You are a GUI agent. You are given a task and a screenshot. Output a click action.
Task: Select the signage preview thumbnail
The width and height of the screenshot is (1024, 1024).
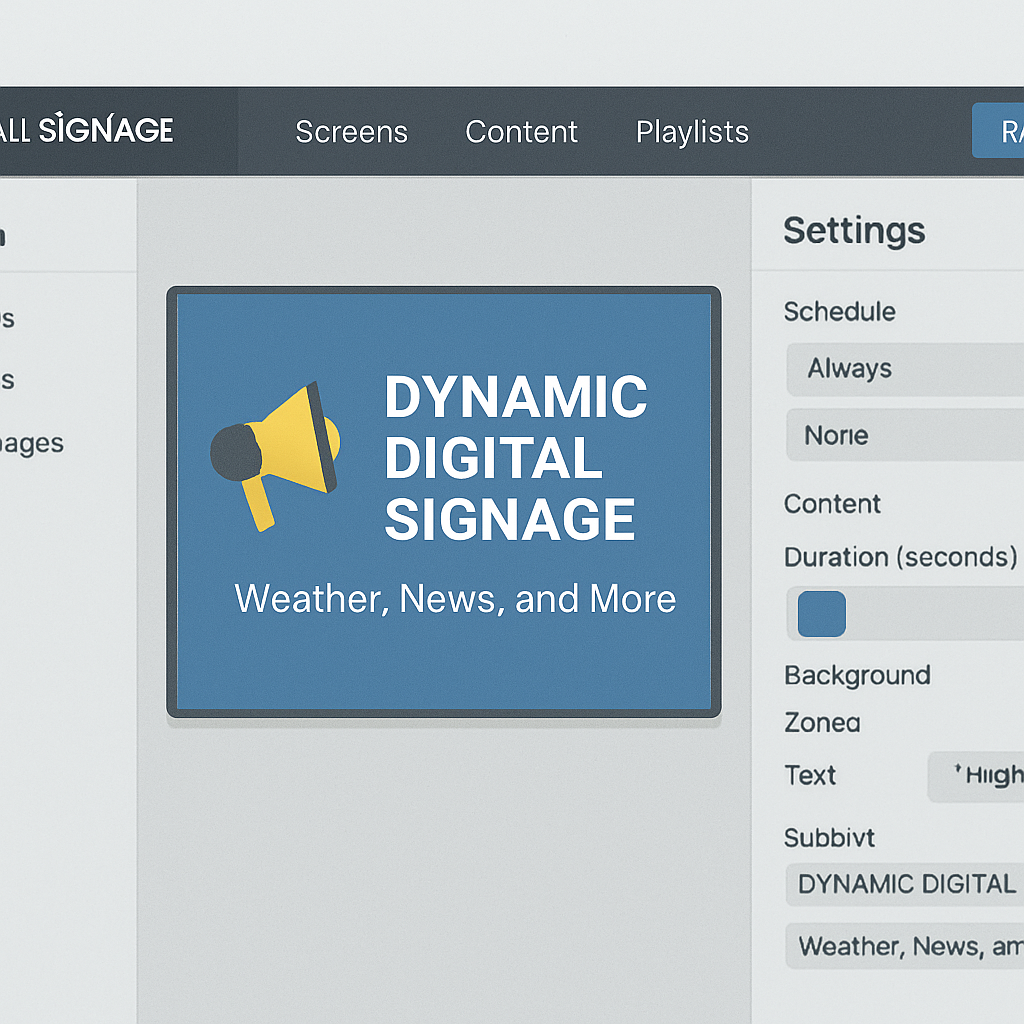444,502
